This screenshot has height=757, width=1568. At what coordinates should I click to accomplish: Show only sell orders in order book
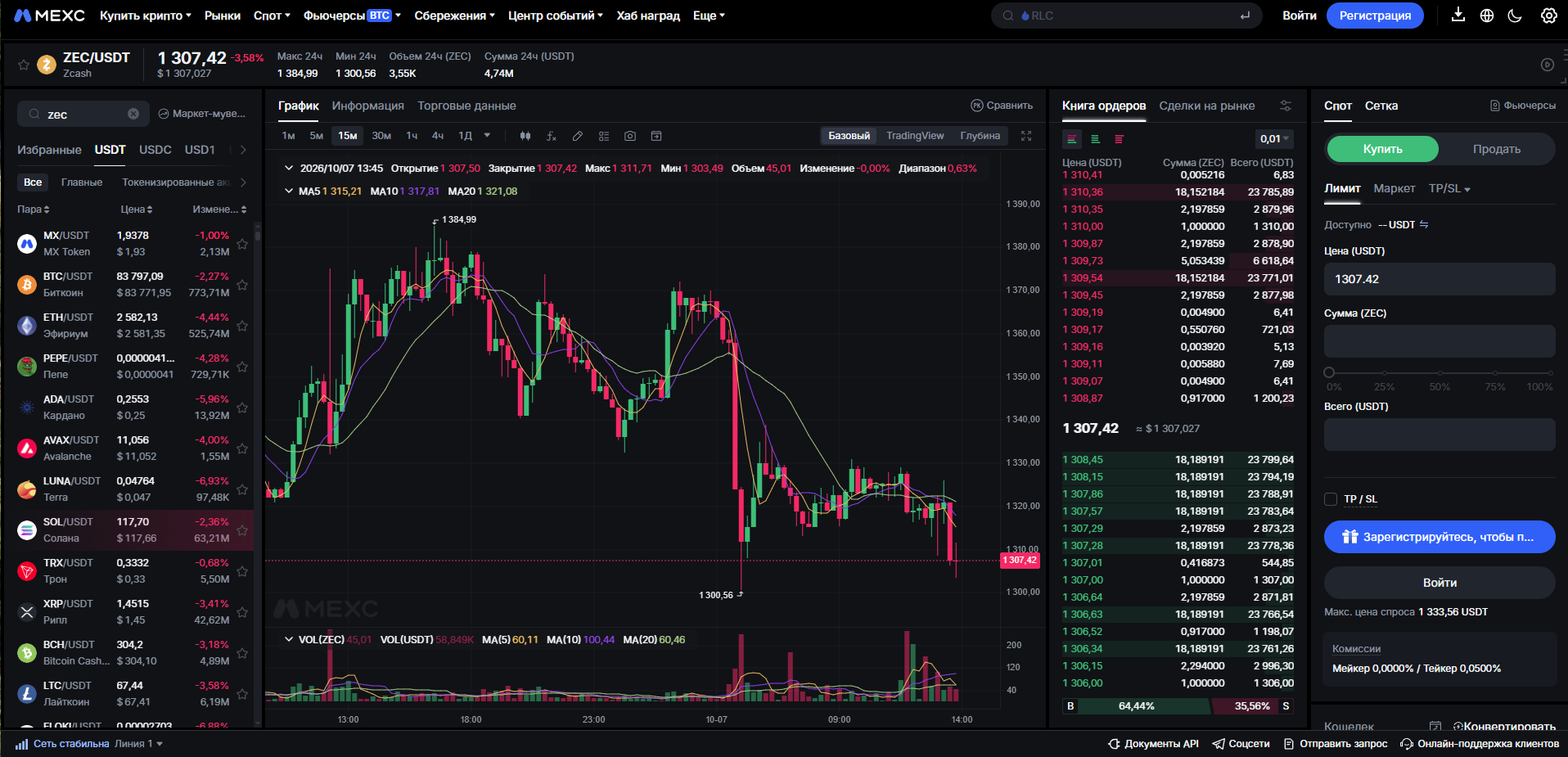click(x=1119, y=139)
